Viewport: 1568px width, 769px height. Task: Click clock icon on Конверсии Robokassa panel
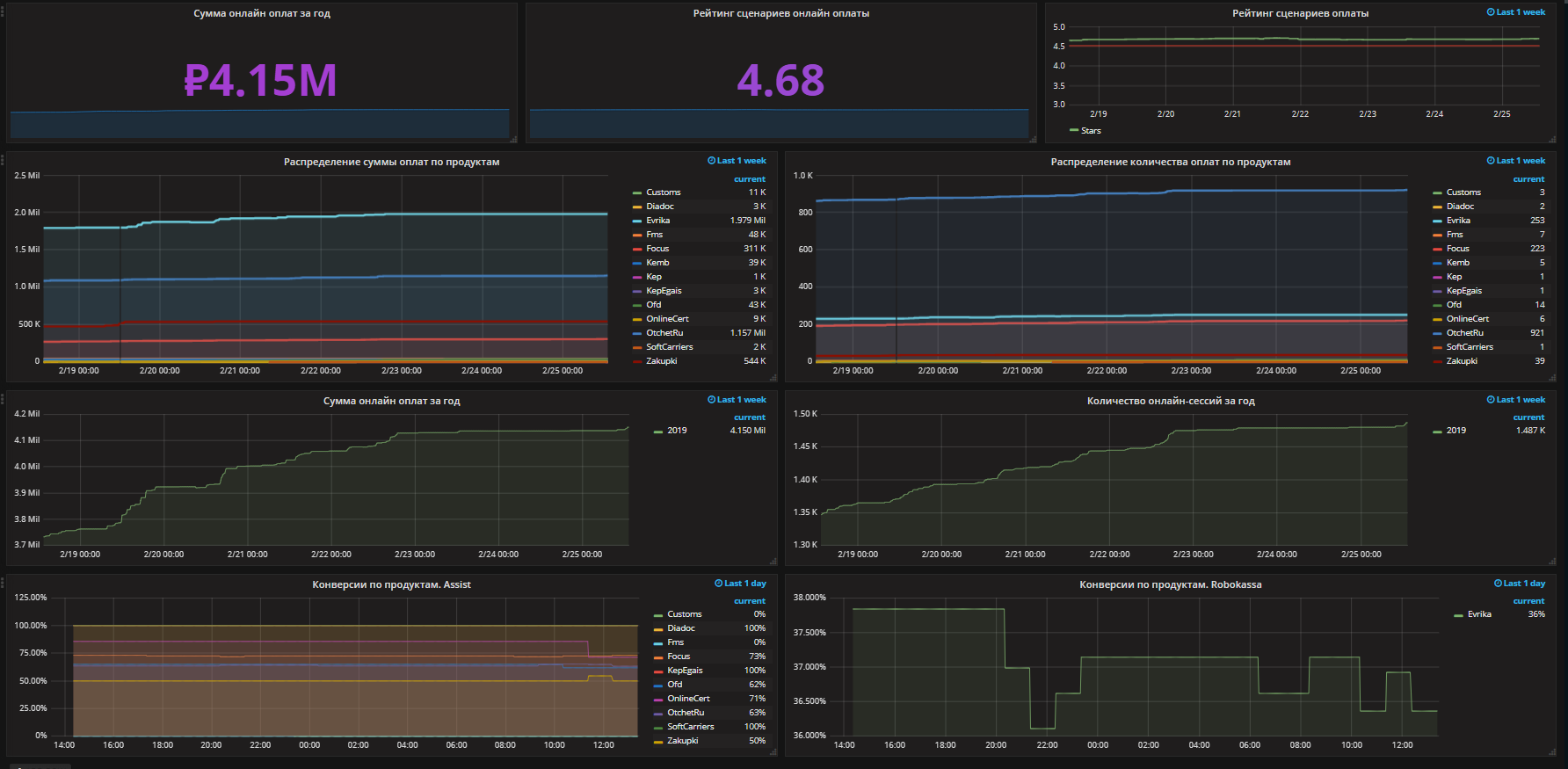tap(1498, 584)
